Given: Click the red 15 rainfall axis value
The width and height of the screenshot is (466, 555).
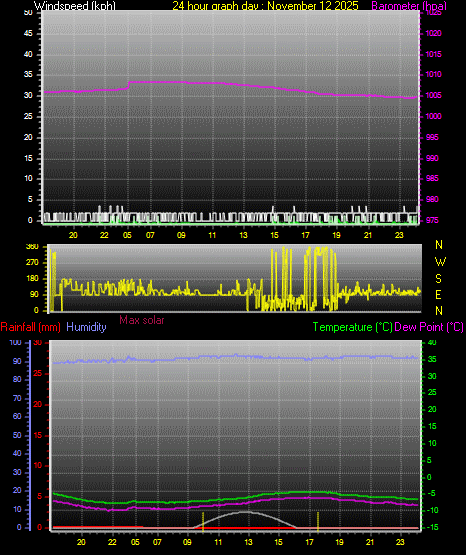Looking at the screenshot, I should coord(38,435).
